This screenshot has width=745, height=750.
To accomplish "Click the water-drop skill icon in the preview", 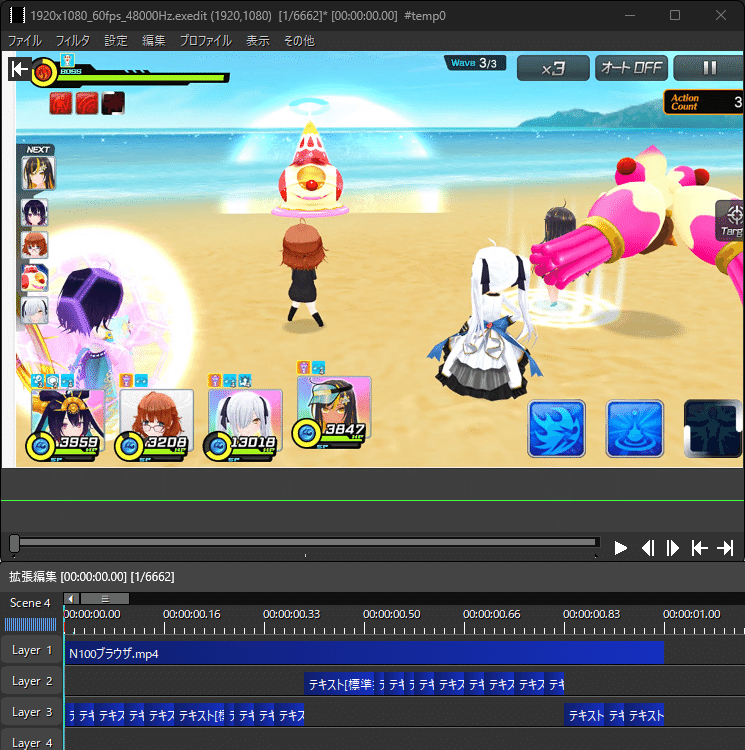I will pos(635,429).
